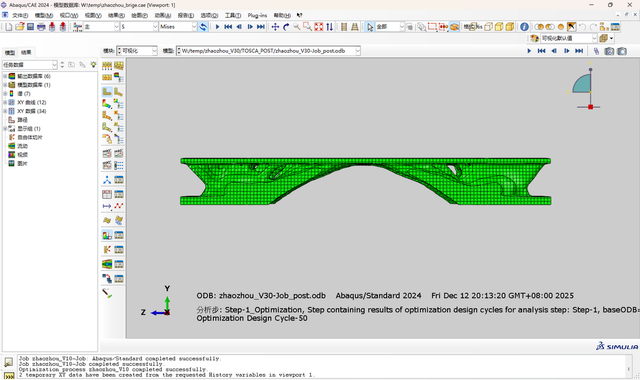Click the print icon in the top toolbar
This screenshot has height=380, width=640.
click(41, 27)
